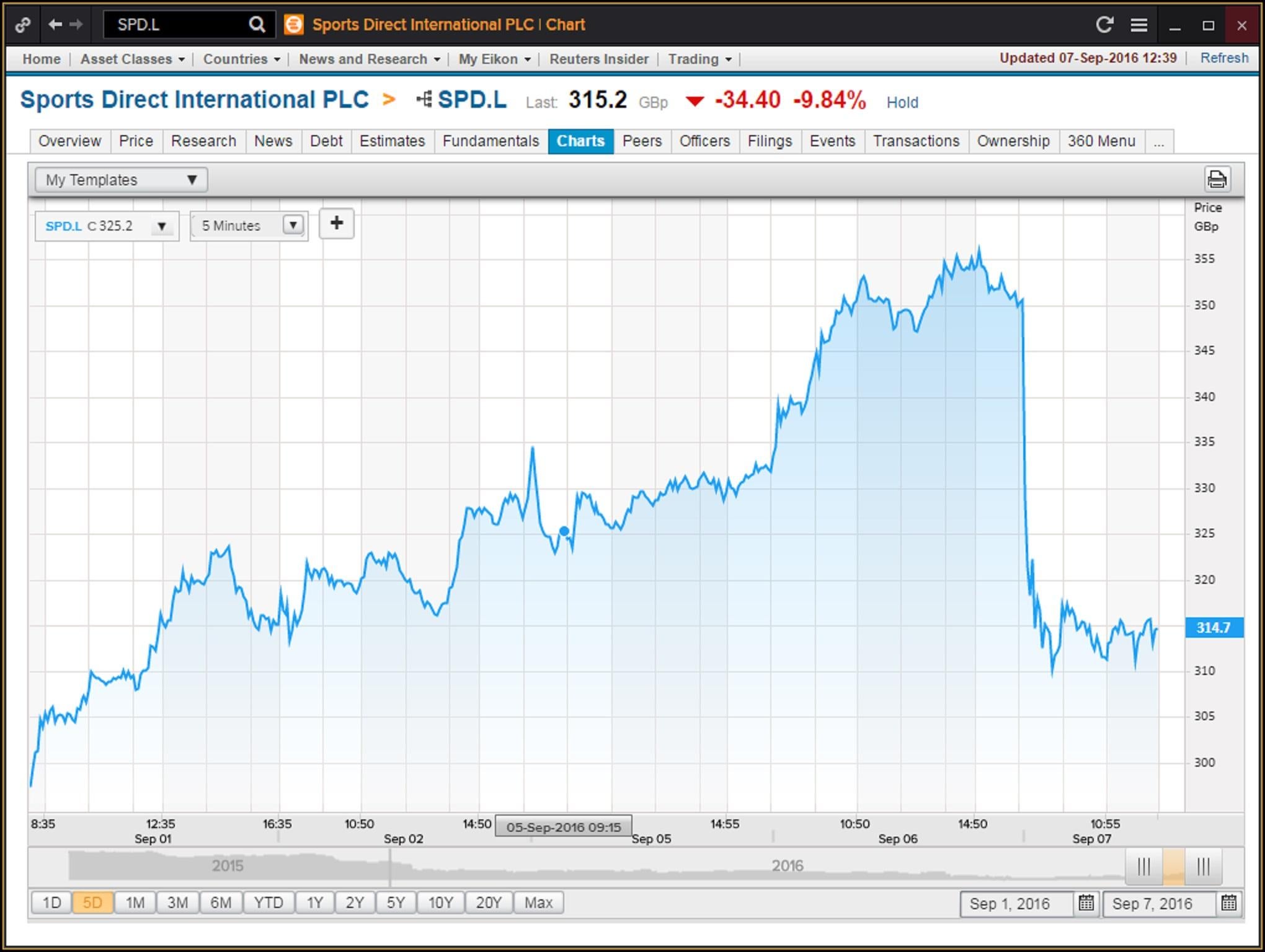Image resolution: width=1265 pixels, height=952 pixels.
Task: Click the Sports Direct International PLC heading
Action: click(x=194, y=99)
